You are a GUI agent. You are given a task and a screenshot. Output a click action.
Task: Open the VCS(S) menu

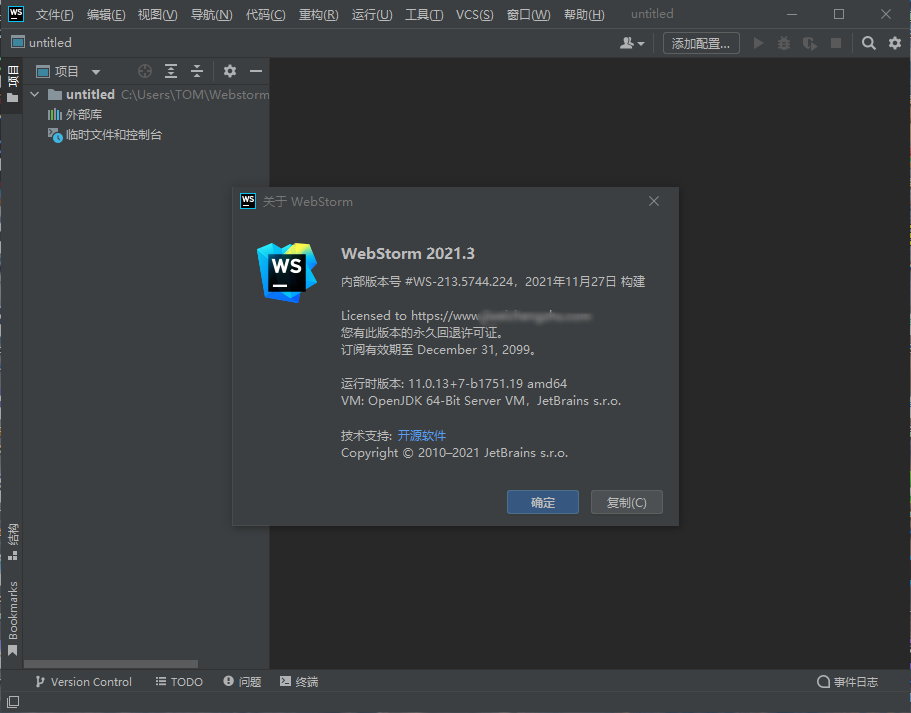475,15
